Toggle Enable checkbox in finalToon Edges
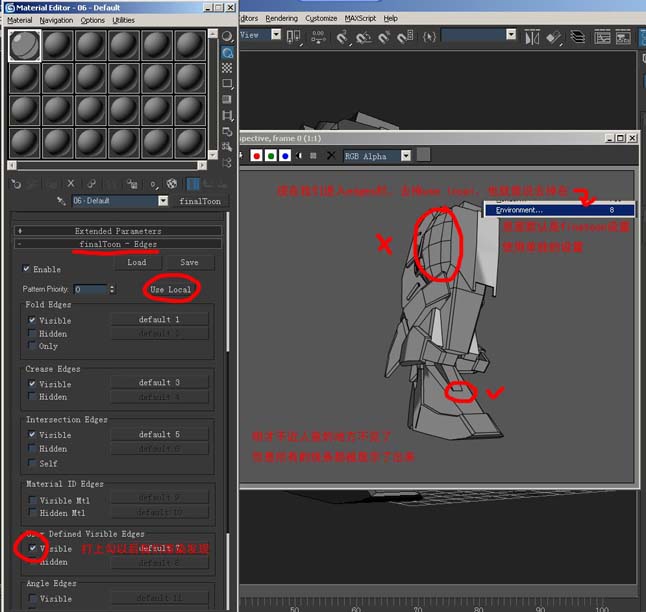Screen dimensions: 646x612 click(26, 269)
